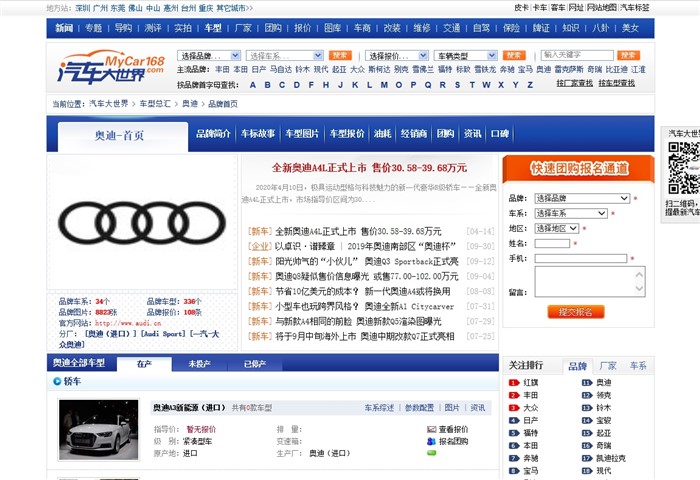Click 其它城市>> link at top
This screenshot has width=700, height=480.
pos(234,8)
